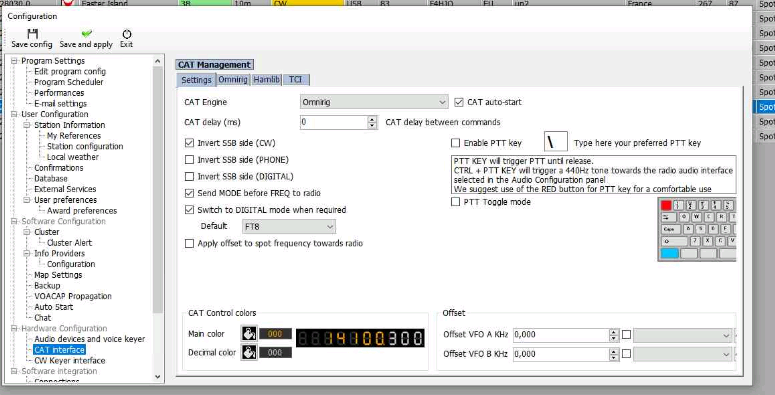Switch to the Settings tab
This screenshot has width=775, height=395.
click(196, 80)
